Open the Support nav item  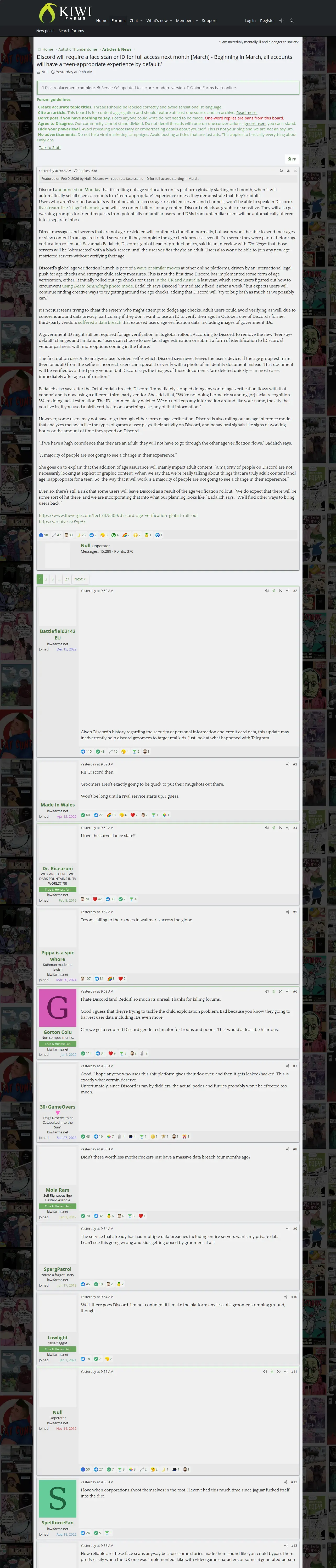[209, 21]
